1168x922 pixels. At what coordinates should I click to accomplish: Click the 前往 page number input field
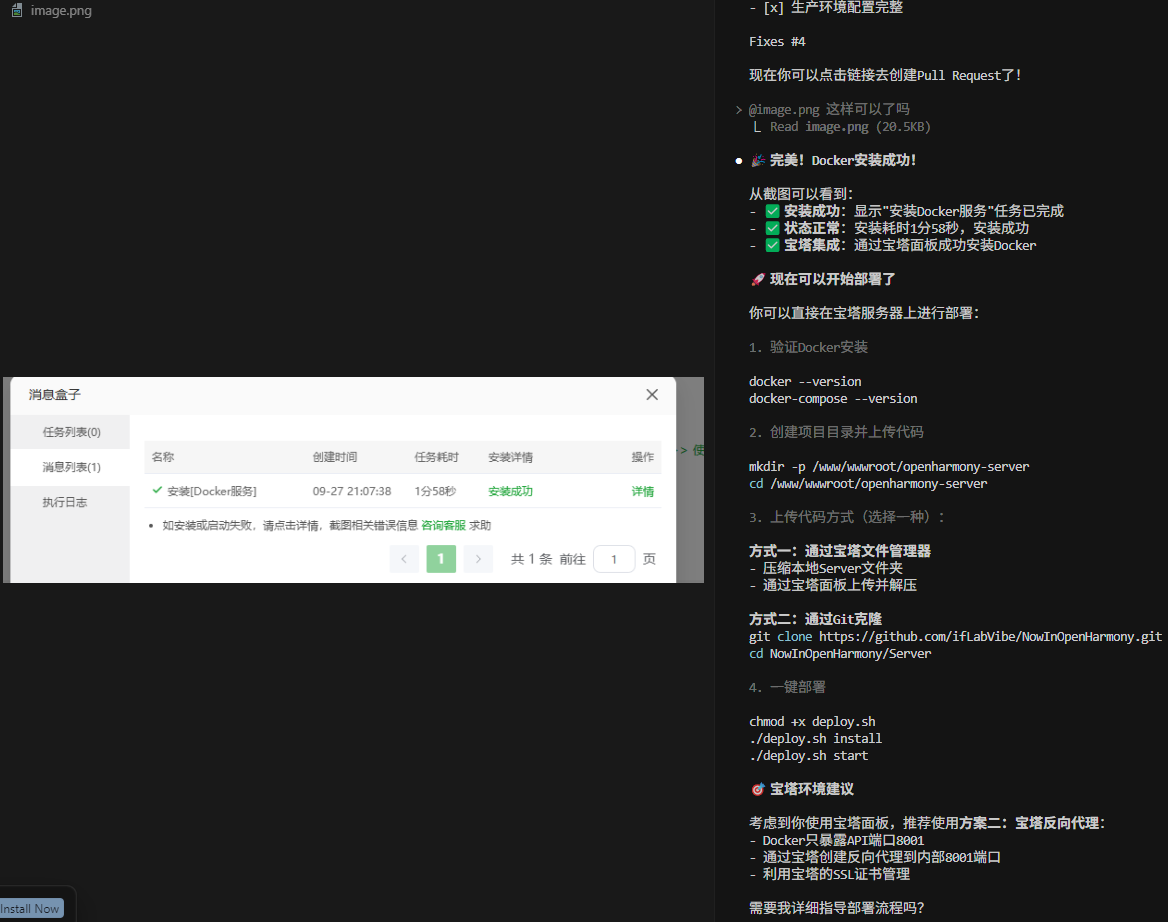(x=614, y=559)
